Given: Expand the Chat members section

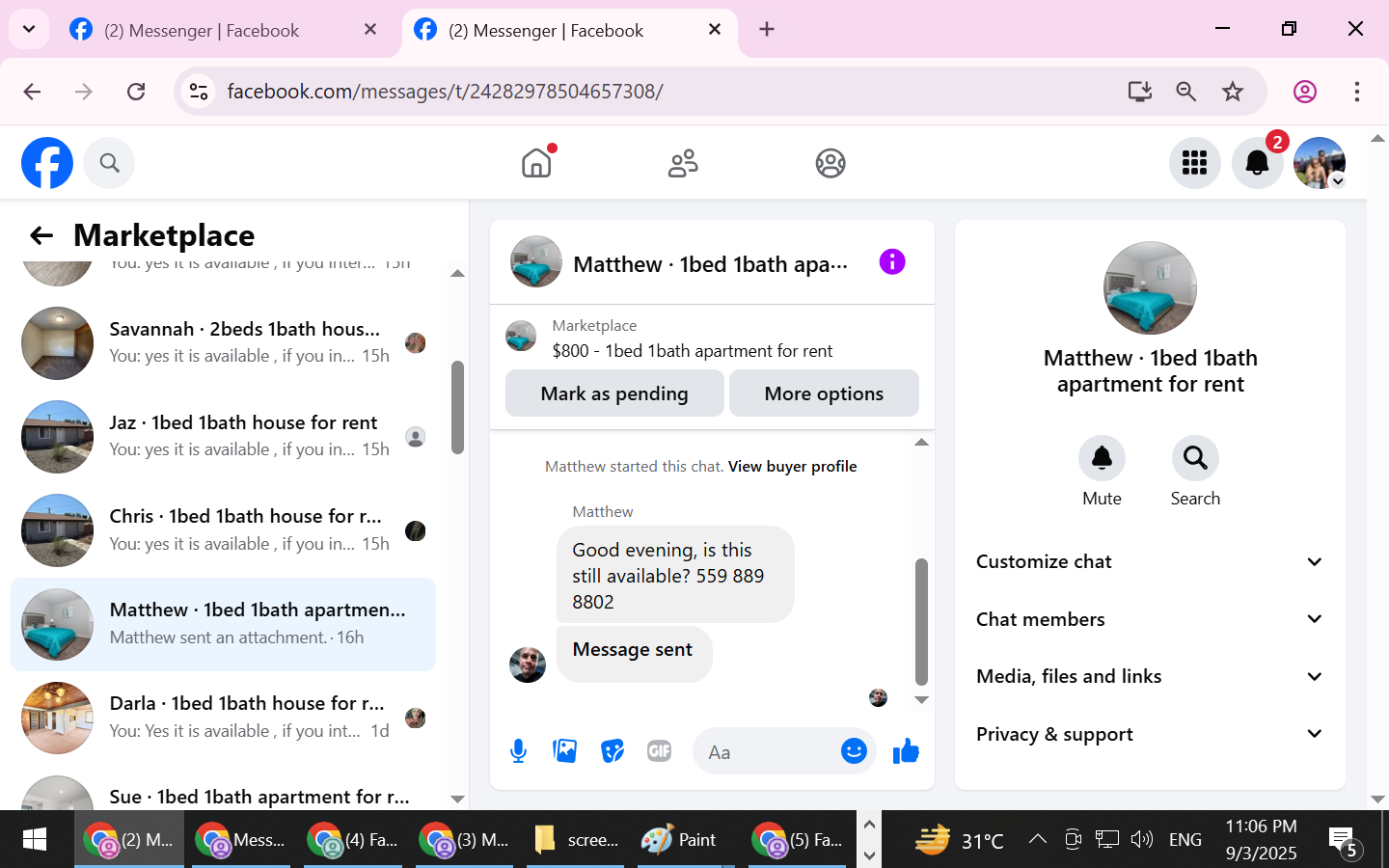Looking at the screenshot, I should (x=1150, y=619).
